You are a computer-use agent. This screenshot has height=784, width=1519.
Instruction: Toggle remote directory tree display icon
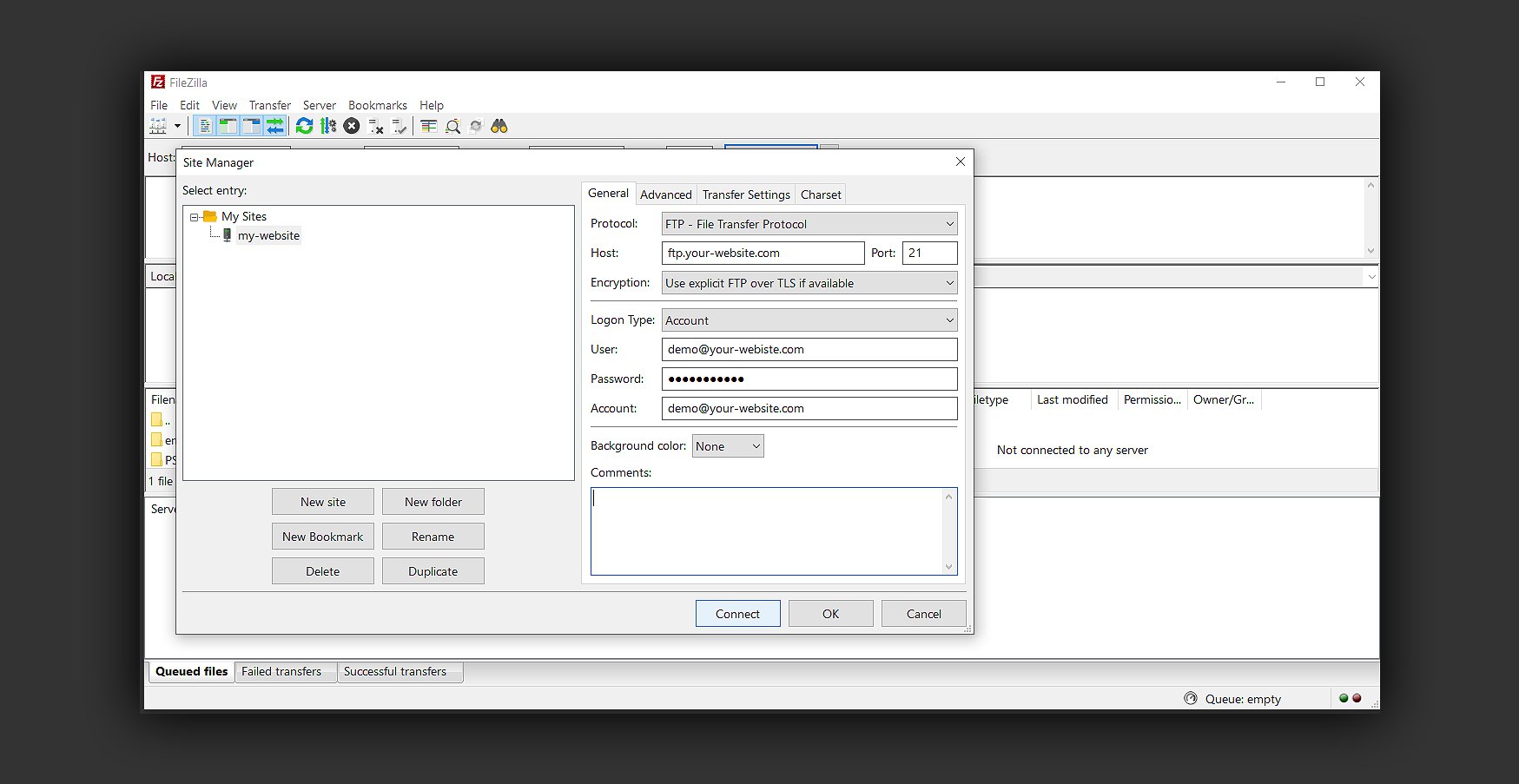click(251, 126)
